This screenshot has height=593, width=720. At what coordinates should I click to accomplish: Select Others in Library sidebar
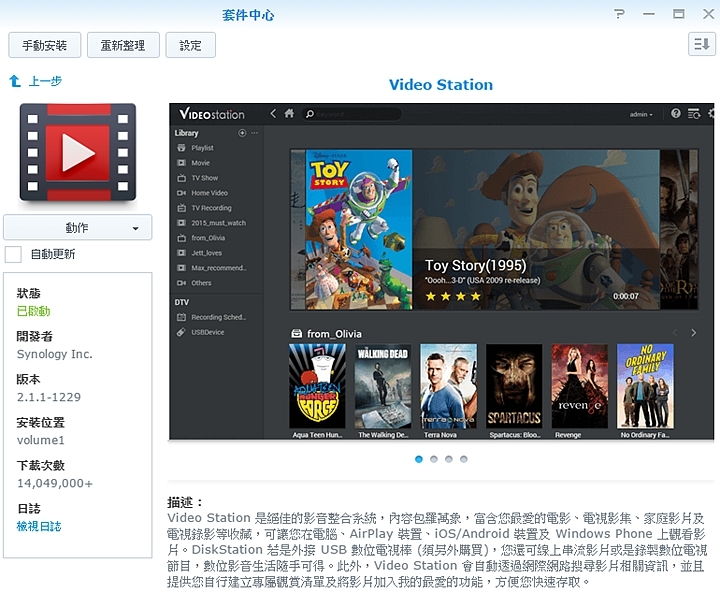(202, 283)
